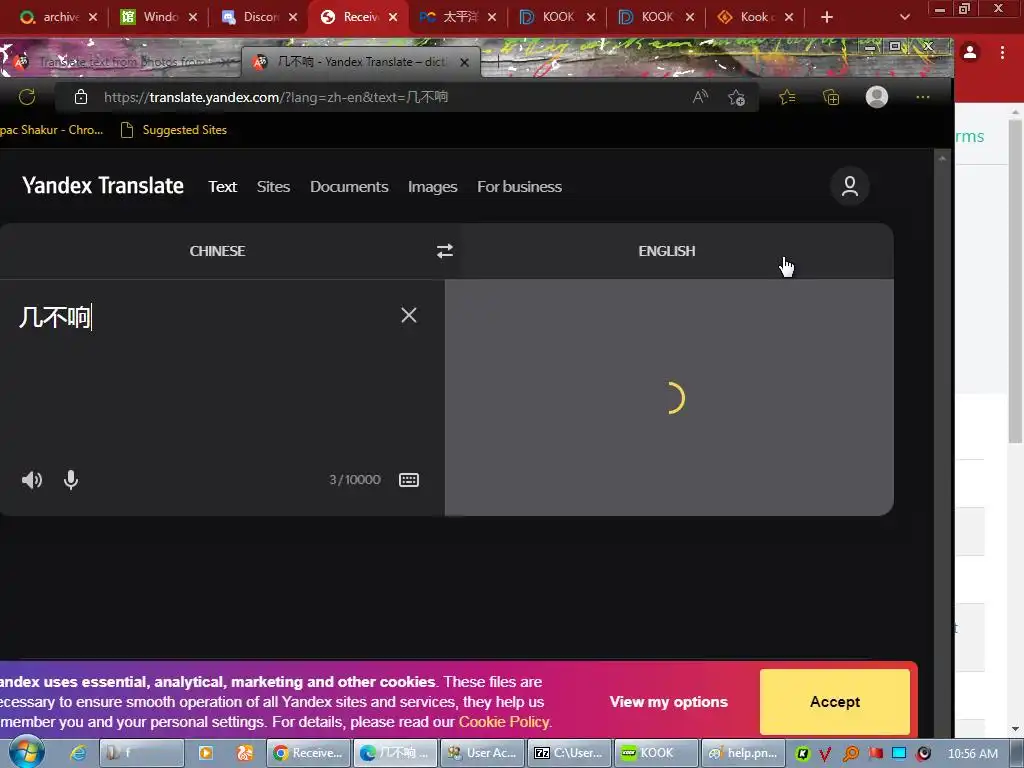Open KOOK taskbar item
The width and height of the screenshot is (1024, 768).
coord(656,753)
